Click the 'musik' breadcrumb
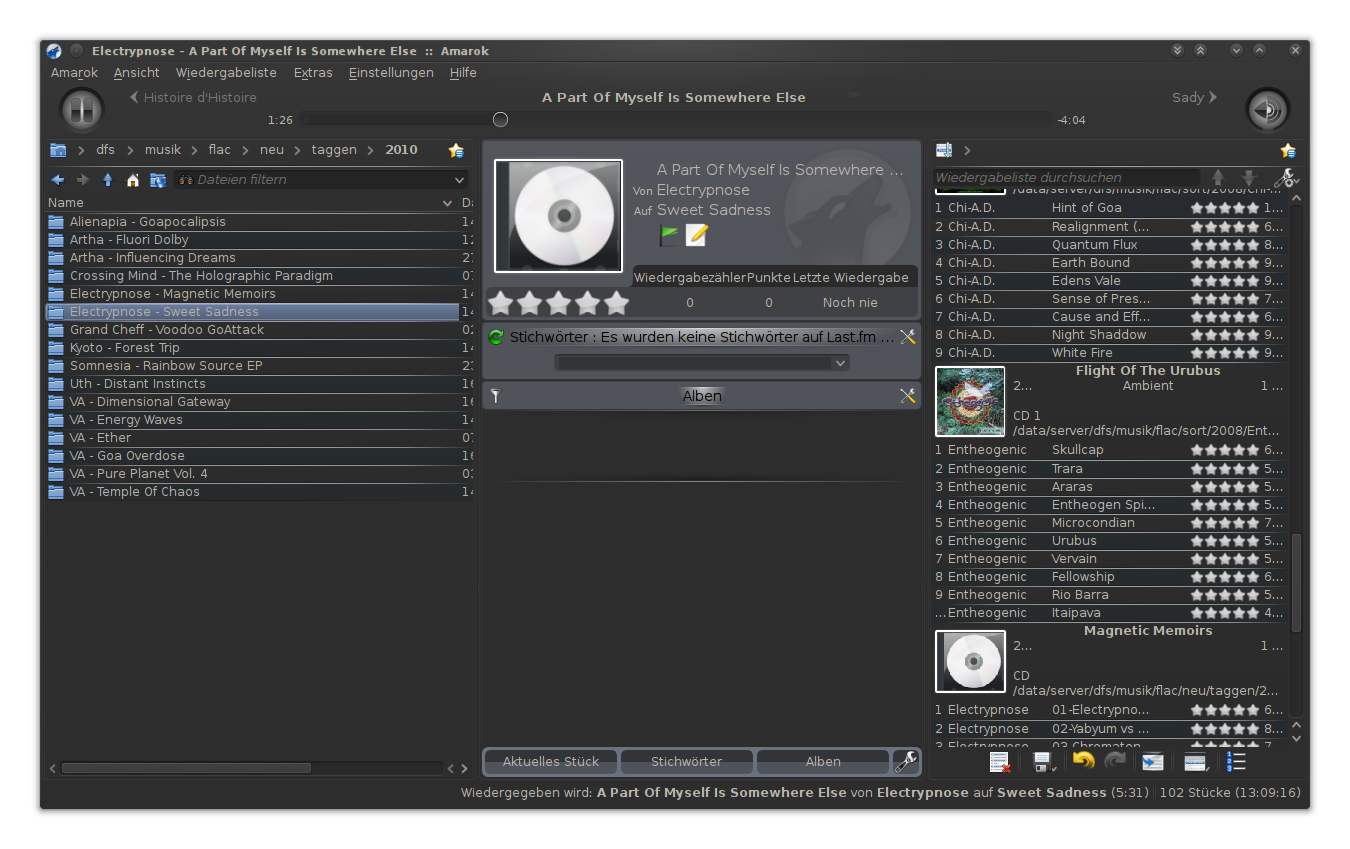This screenshot has height=849, width=1350. [163, 150]
